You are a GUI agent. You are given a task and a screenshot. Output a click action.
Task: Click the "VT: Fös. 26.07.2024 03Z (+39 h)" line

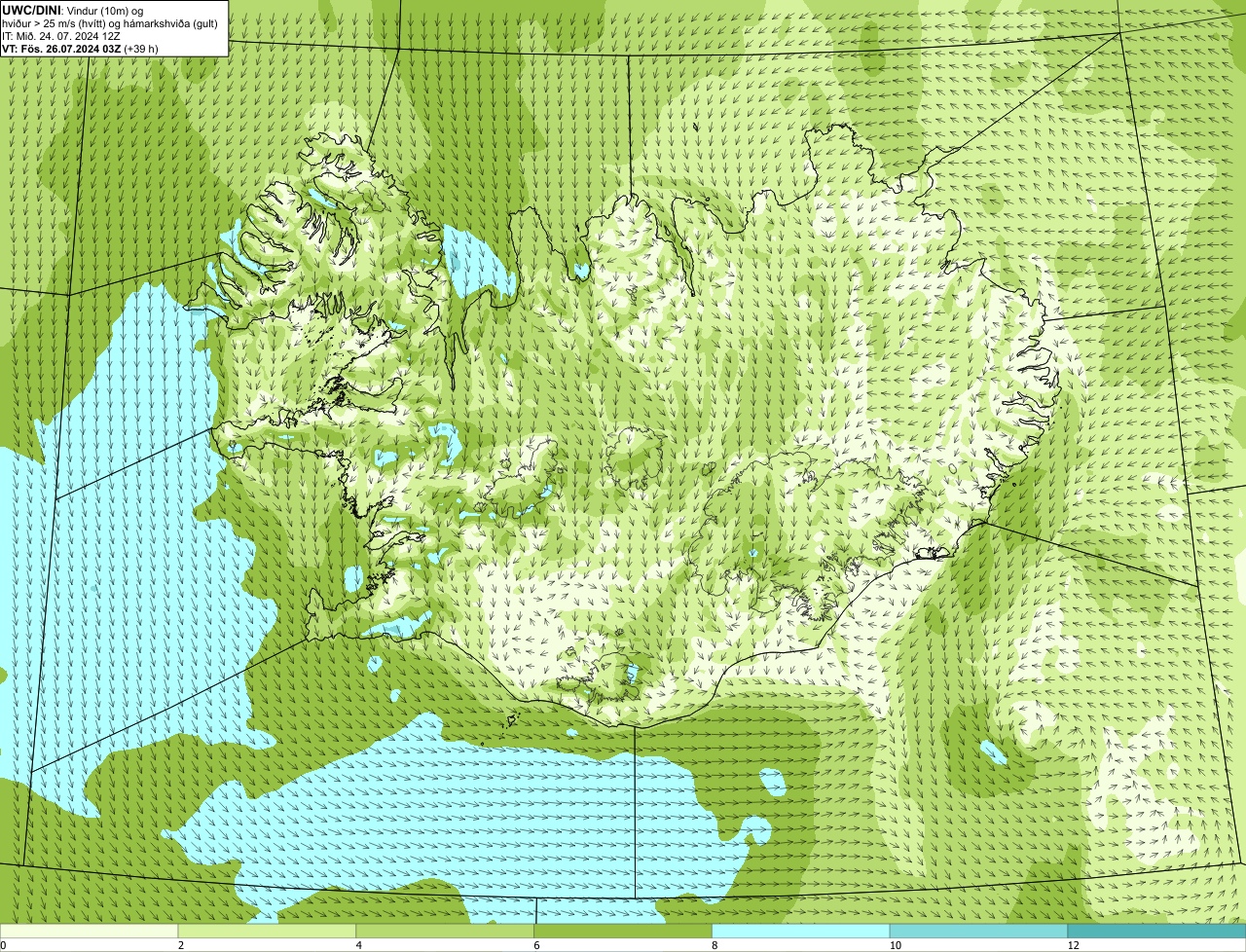pyautogui.click(x=81, y=48)
